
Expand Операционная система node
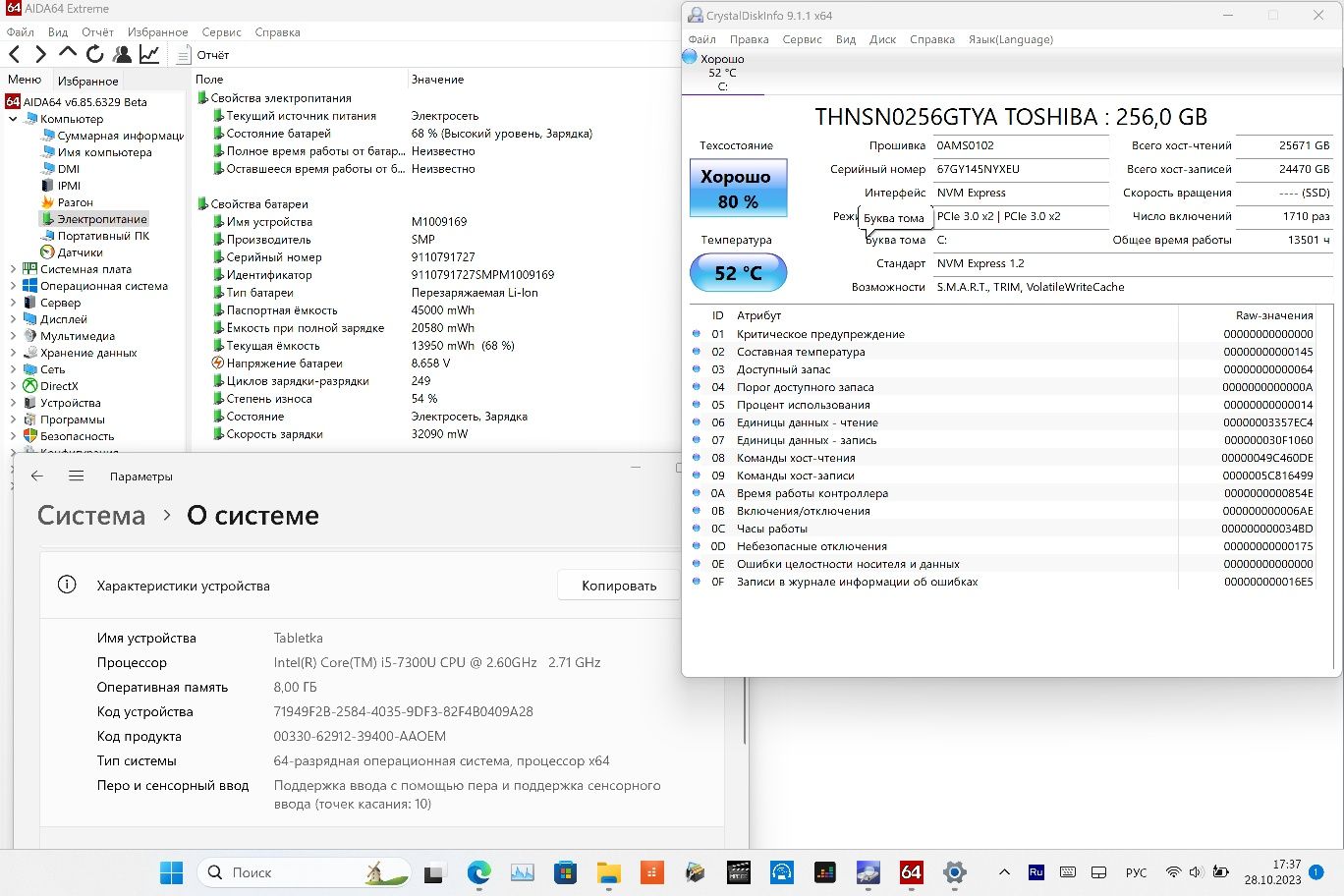coord(13,286)
